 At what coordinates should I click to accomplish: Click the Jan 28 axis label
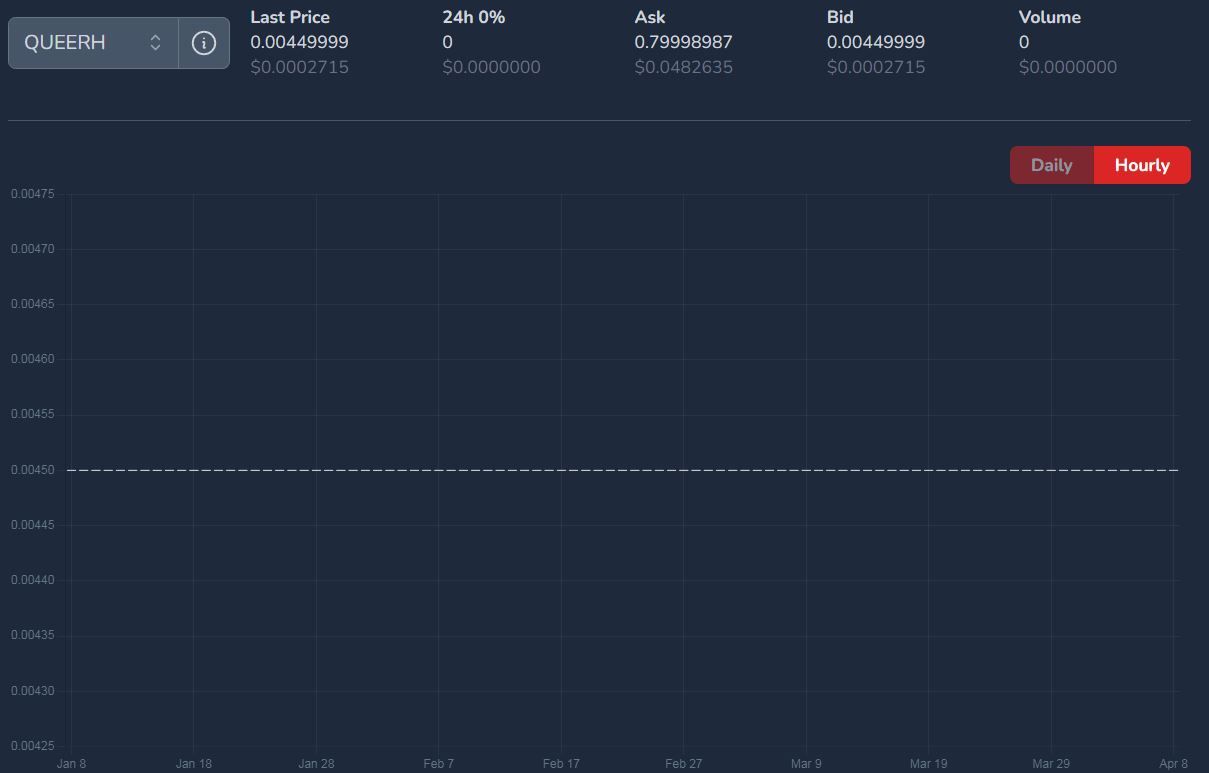pyautogui.click(x=316, y=764)
